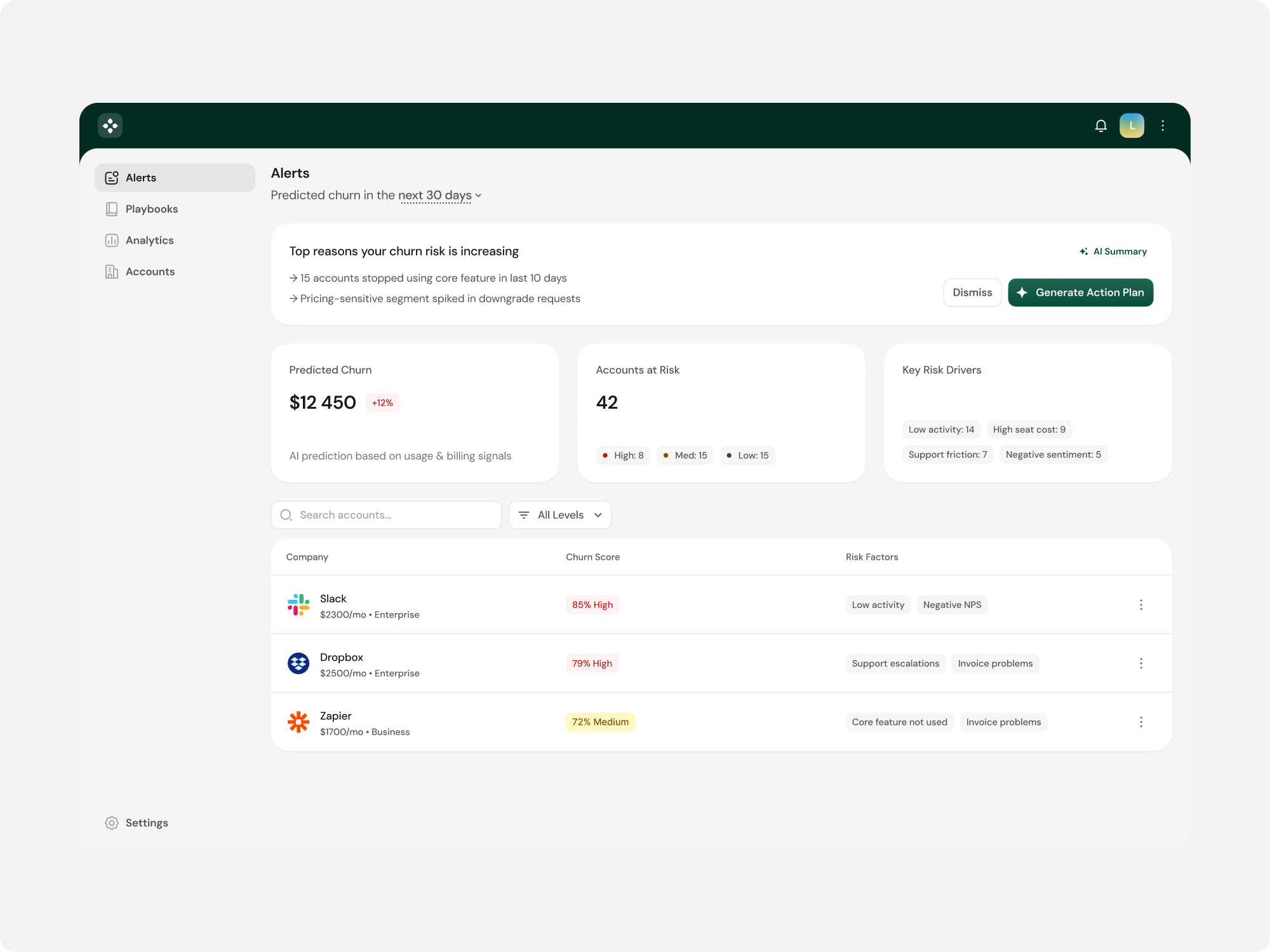Click the Churn Score column header
The height and width of the screenshot is (952, 1270).
point(593,557)
